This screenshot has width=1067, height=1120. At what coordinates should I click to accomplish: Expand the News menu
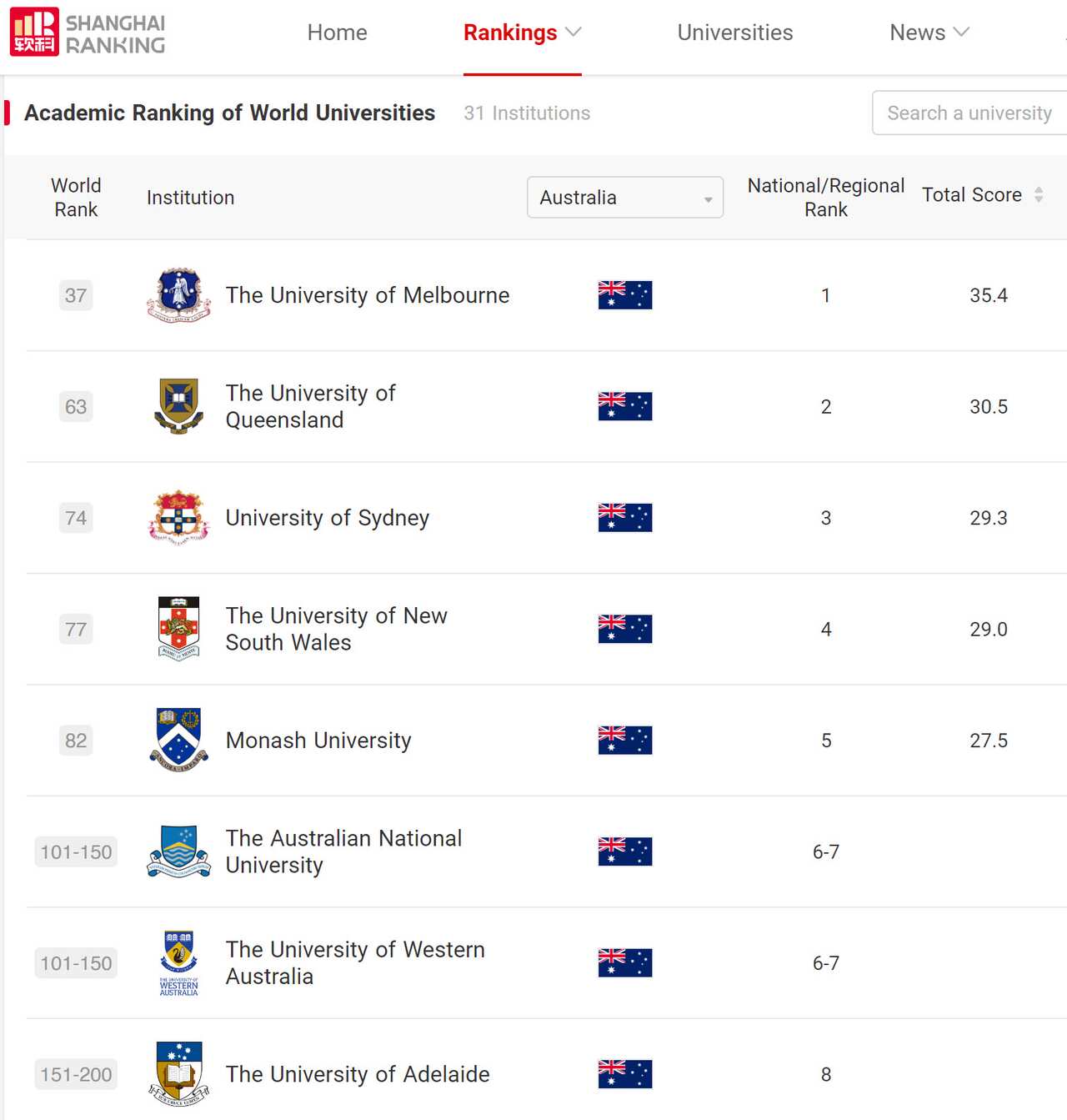tap(929, 33)
